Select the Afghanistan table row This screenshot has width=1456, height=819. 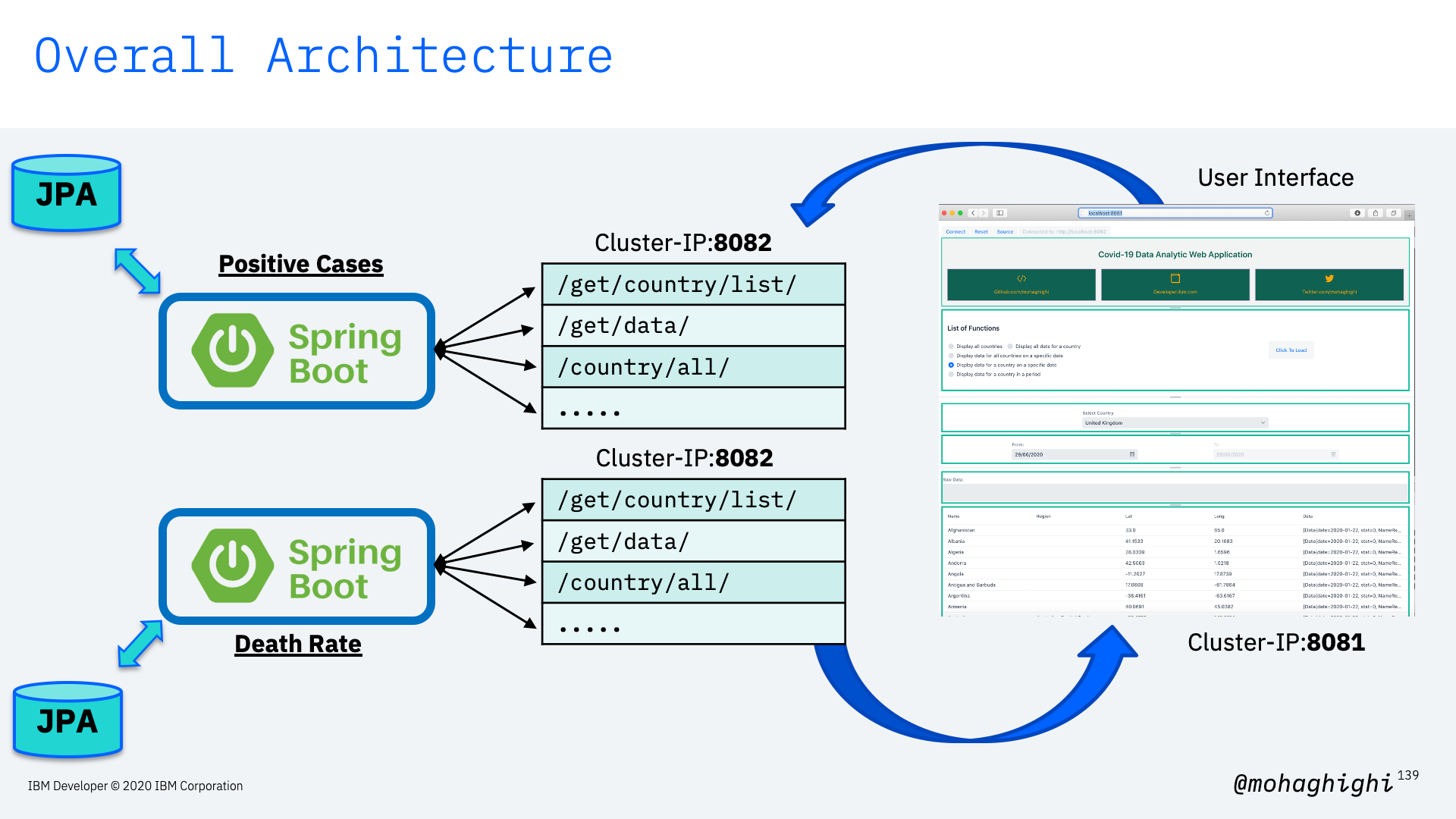(x=1175, y=531)
